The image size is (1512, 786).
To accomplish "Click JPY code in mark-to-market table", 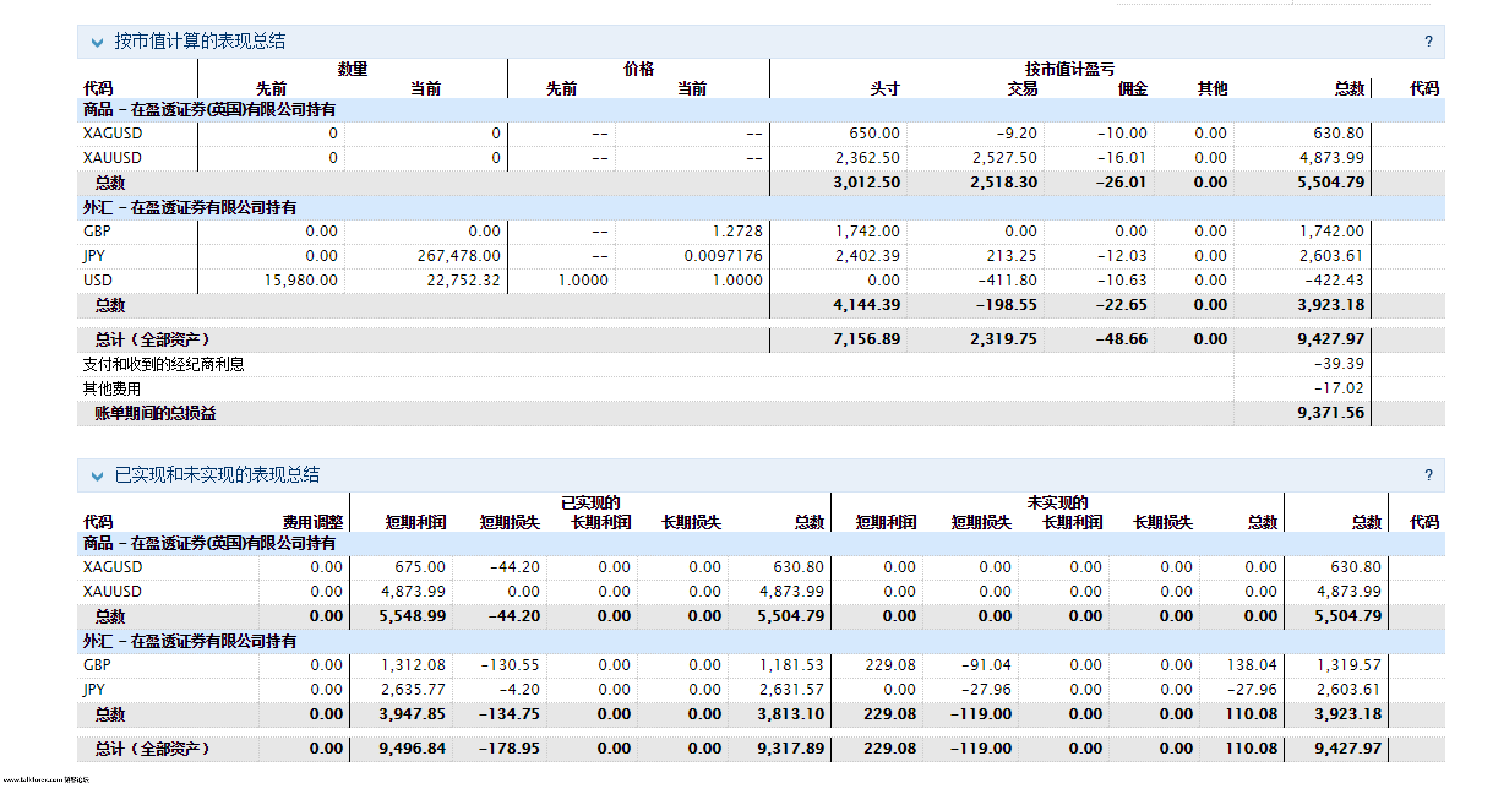I will tap(94, 256).
